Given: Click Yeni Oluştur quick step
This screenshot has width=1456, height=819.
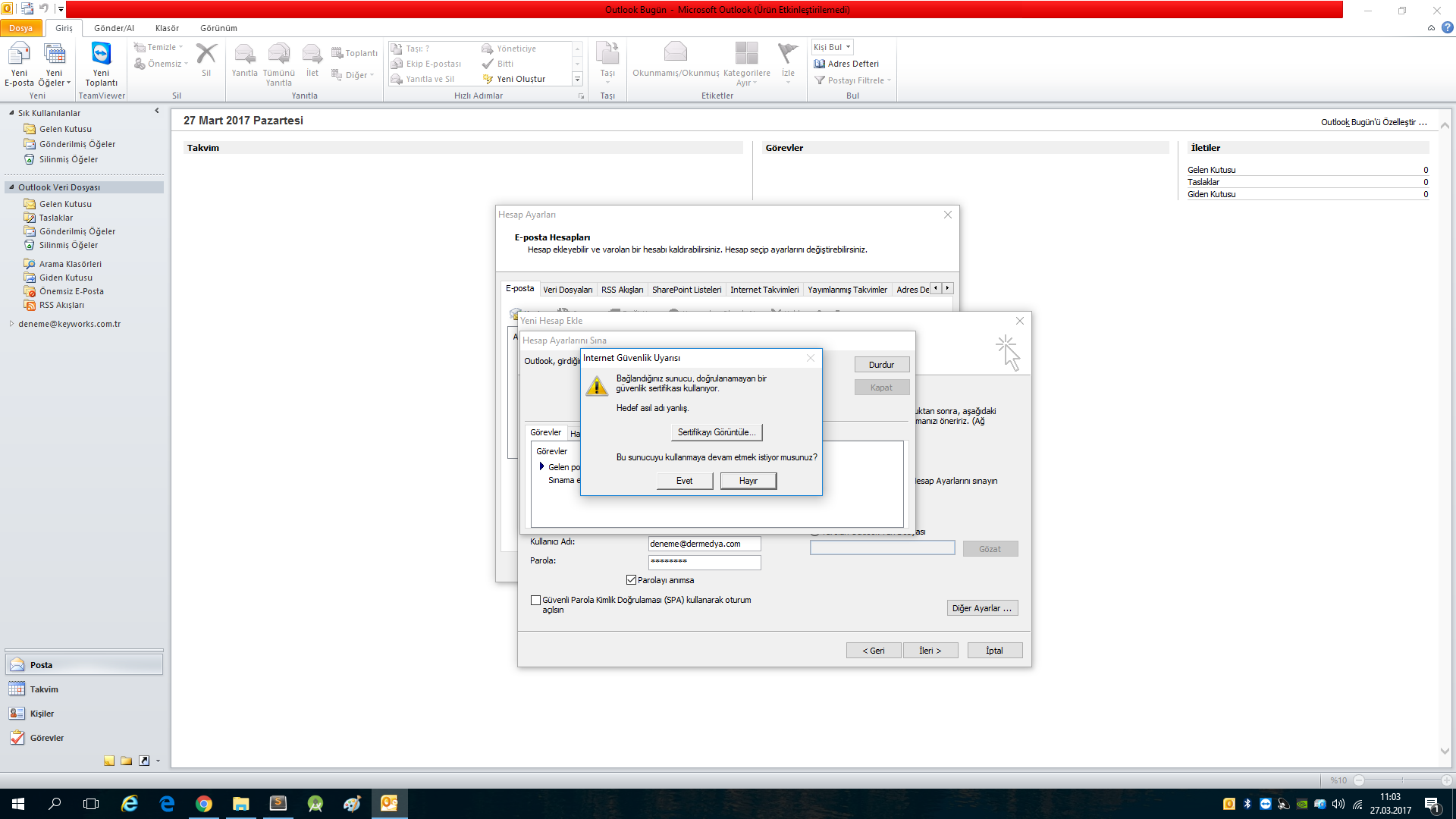Looking at the screenshot, I should click(513, 79).
